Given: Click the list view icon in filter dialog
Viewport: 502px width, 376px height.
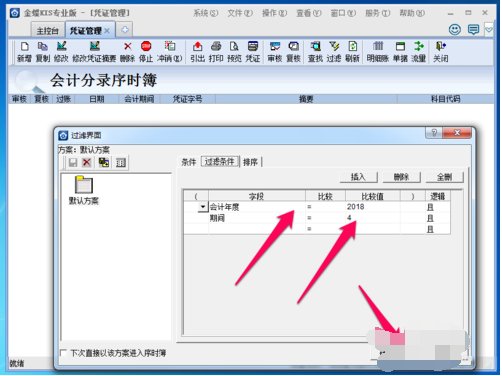Looking at the screenshot, I should [121, 162].
